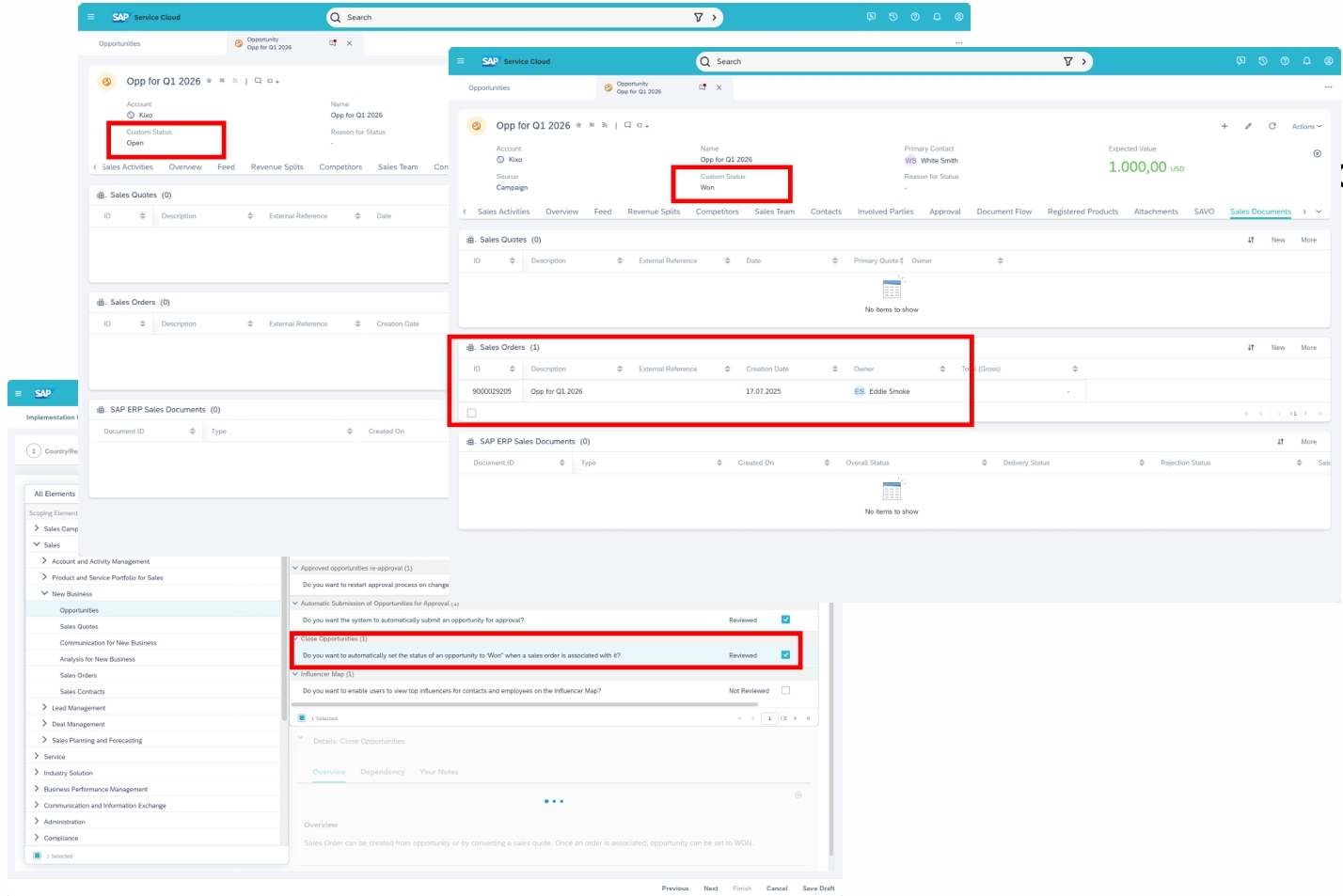Mark the opportunity as favorite with the star in the front window
Viewport: 1343px width, 896px height.
pos(578,125)
